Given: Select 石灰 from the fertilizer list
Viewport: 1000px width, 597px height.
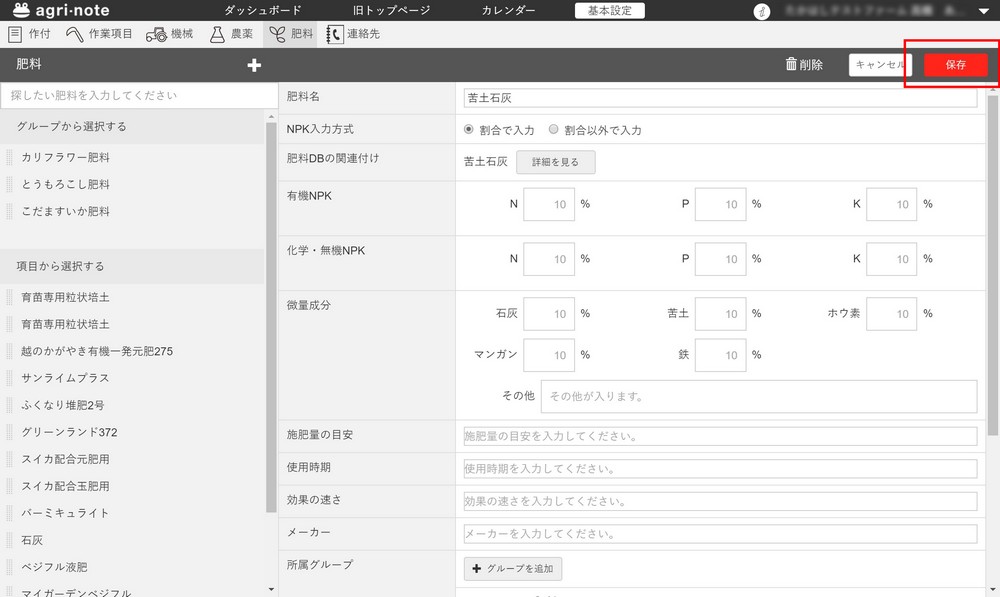Looking at the screenshot, I should click(32, 540).
